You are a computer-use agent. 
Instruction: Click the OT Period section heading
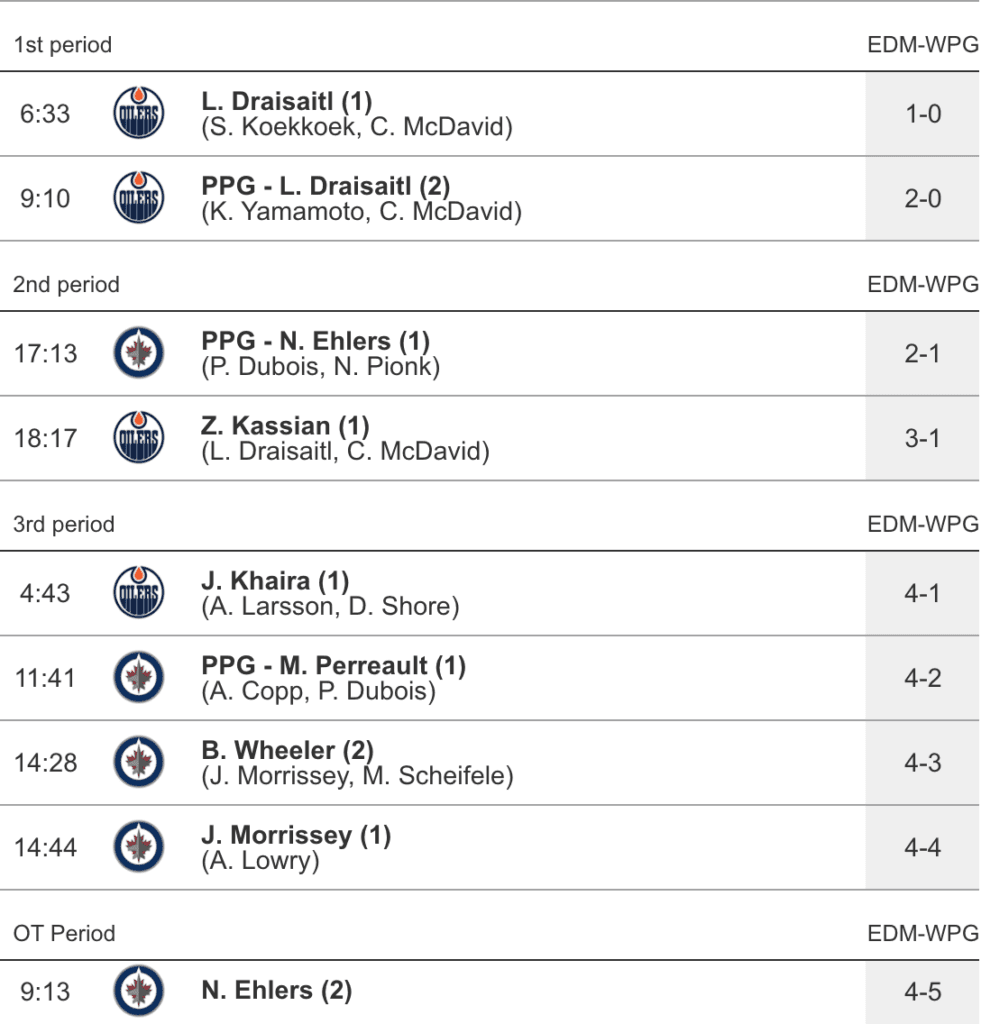64,933
